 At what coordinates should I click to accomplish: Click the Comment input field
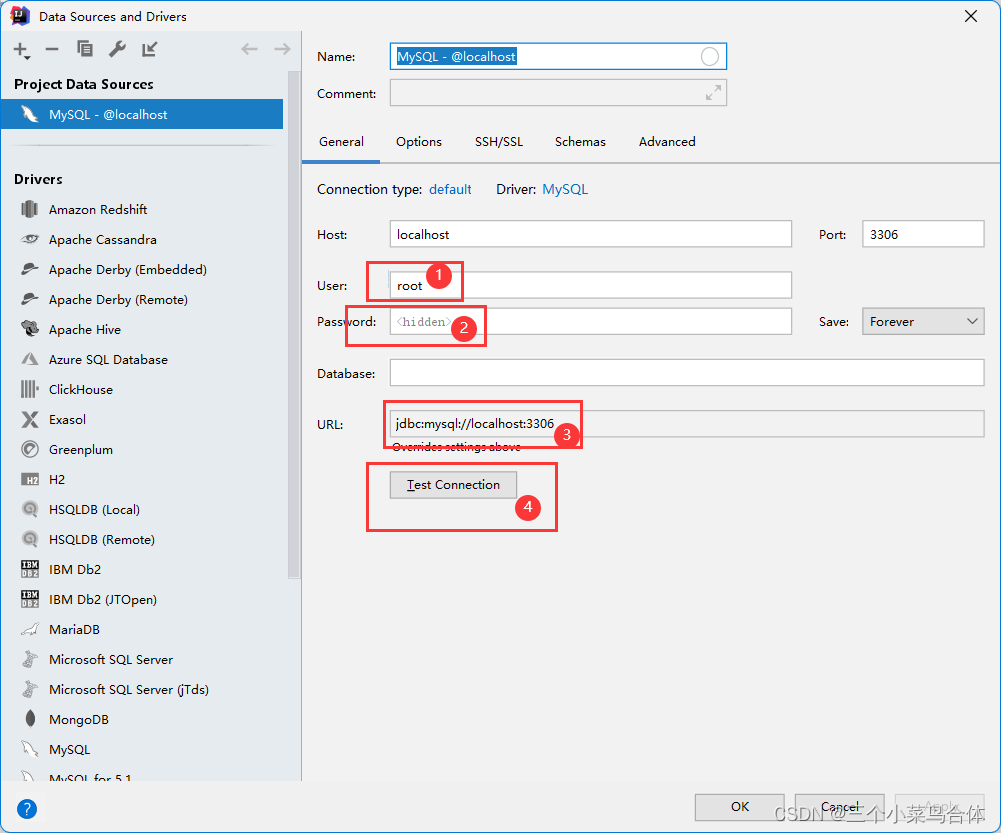[558, 93]
